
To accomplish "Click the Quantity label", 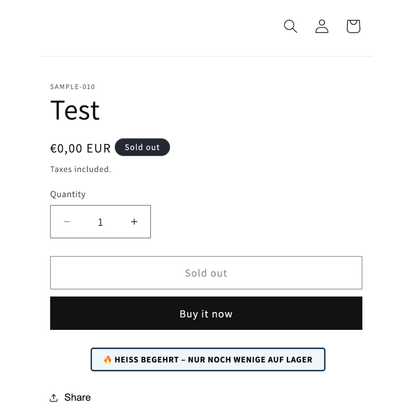I will tap(68, 194).
